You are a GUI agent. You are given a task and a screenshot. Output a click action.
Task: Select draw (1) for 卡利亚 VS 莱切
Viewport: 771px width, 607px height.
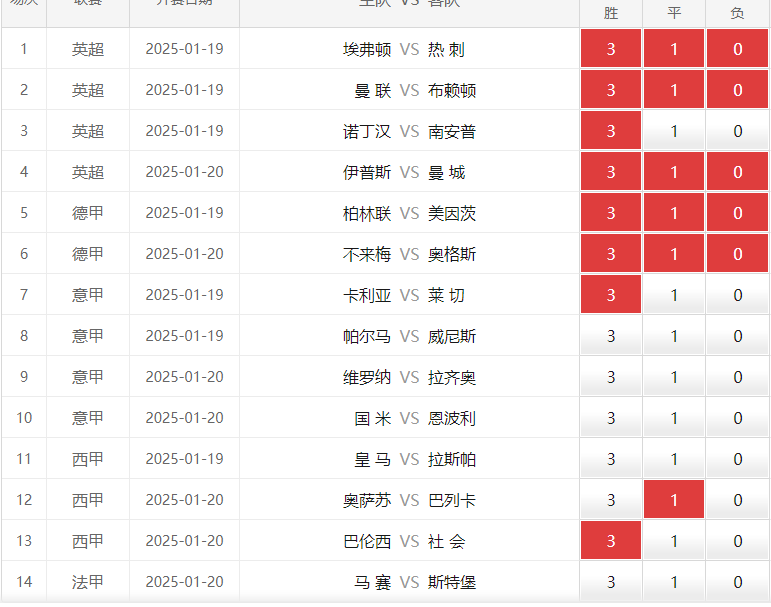(674, 295)
